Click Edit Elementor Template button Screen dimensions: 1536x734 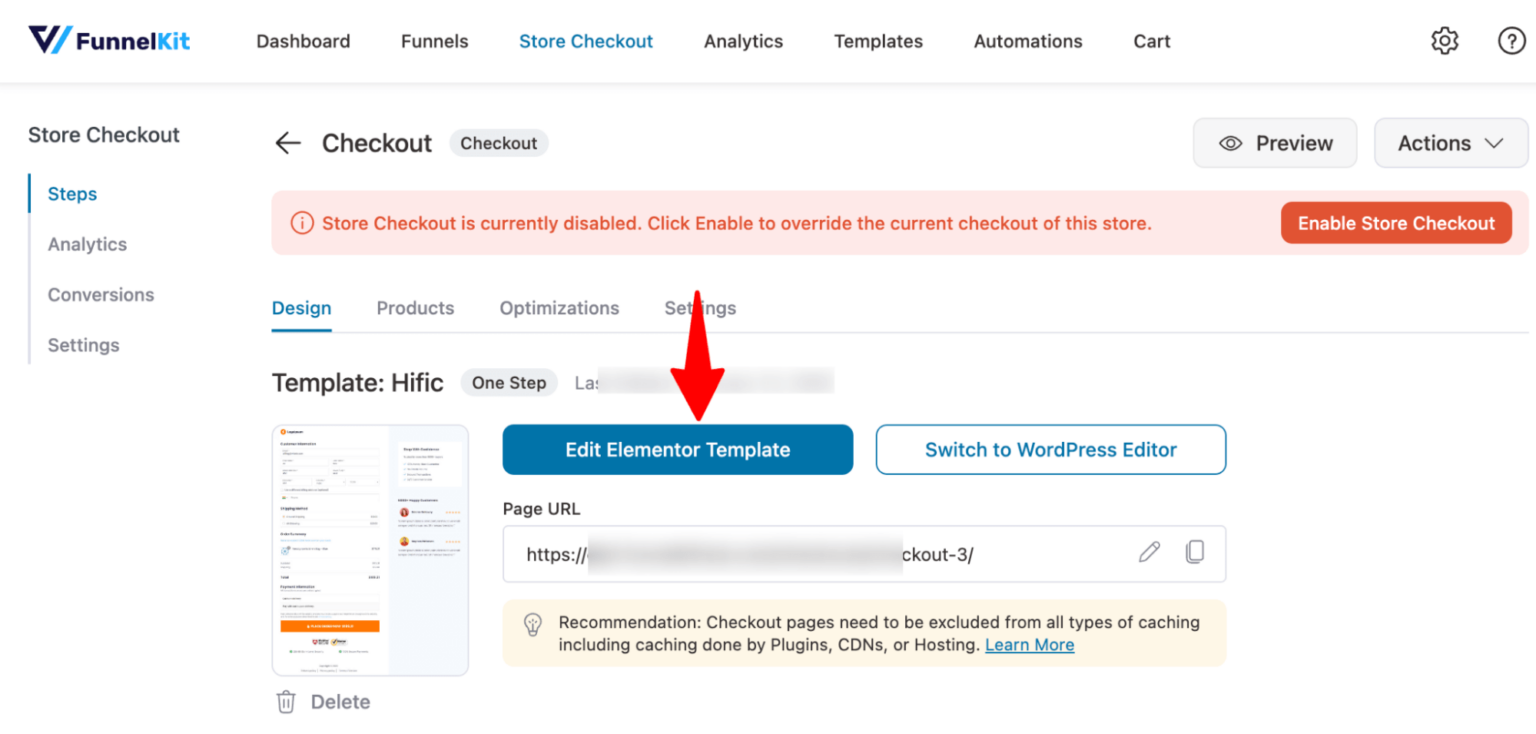pos(677,450)
